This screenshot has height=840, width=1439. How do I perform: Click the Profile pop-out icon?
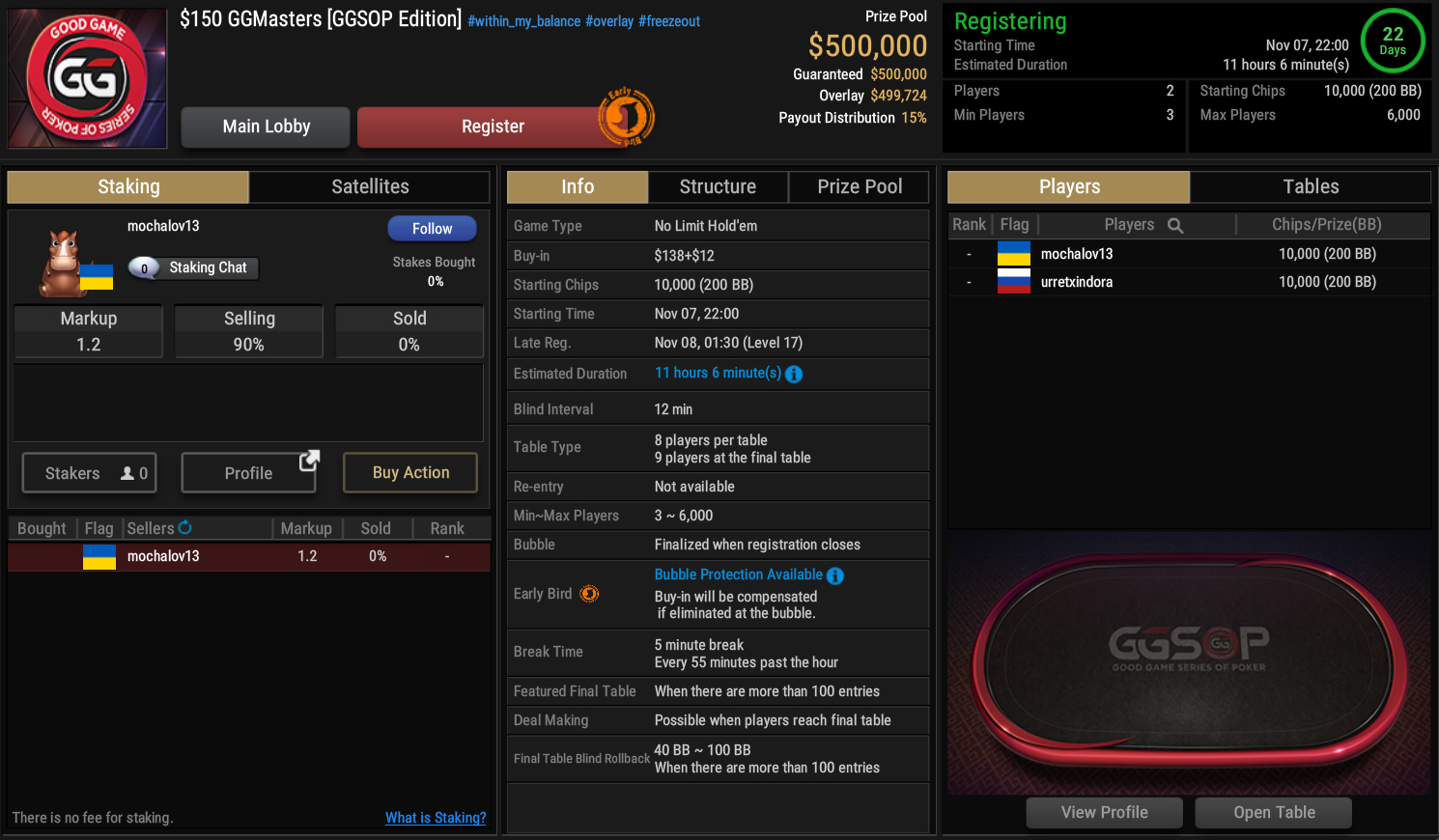[x=309, y=461]
